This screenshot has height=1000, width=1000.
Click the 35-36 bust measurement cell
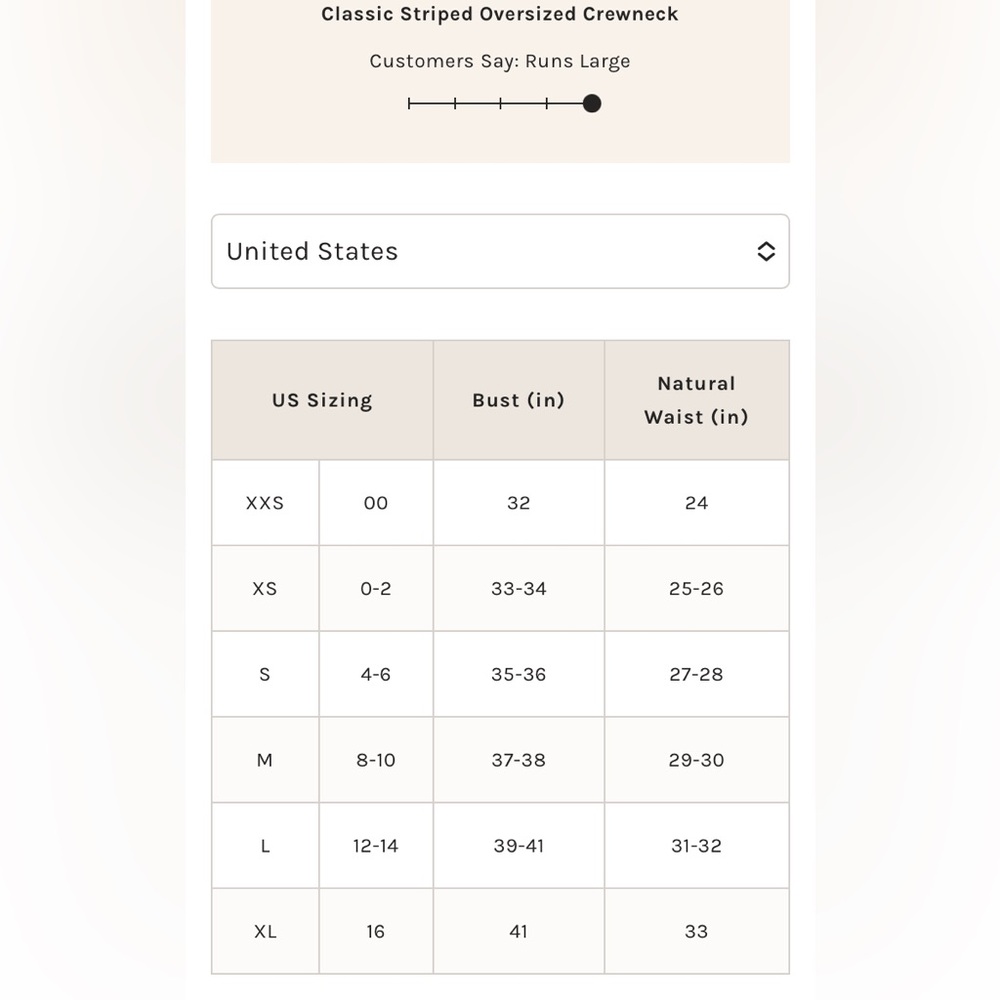coord(518,675)
